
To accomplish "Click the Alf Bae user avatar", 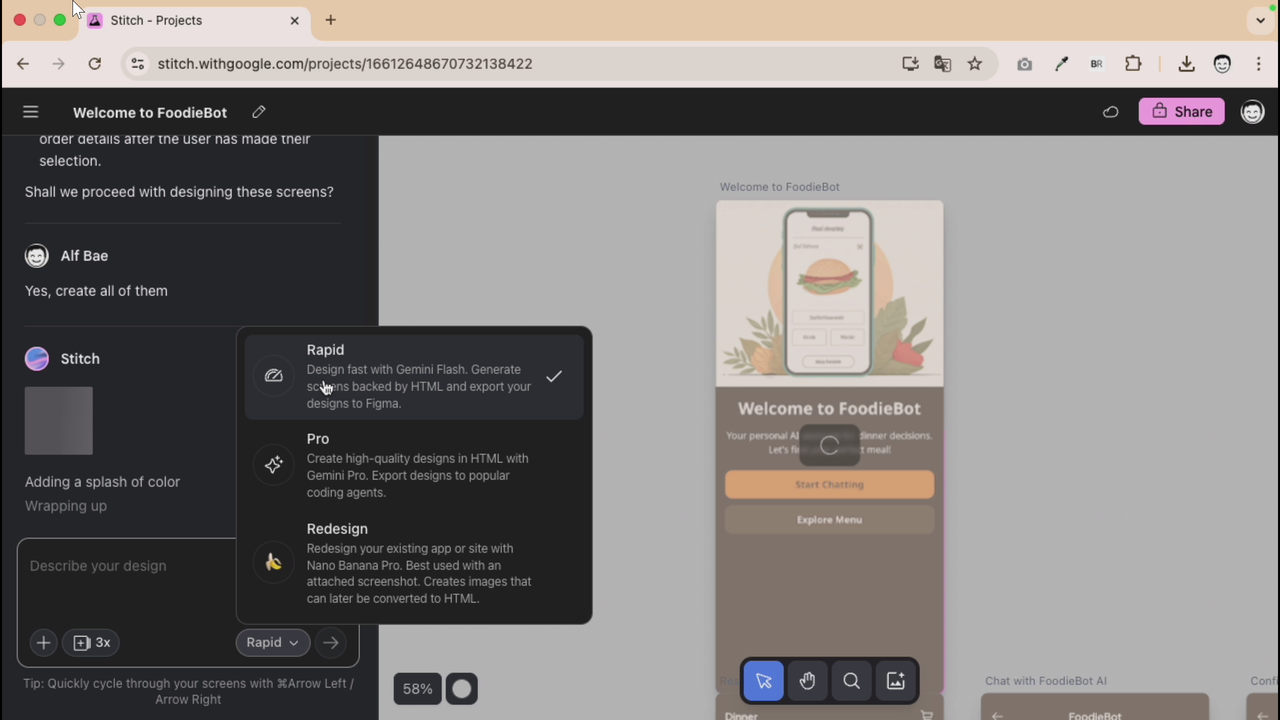I will coord(37,256).
